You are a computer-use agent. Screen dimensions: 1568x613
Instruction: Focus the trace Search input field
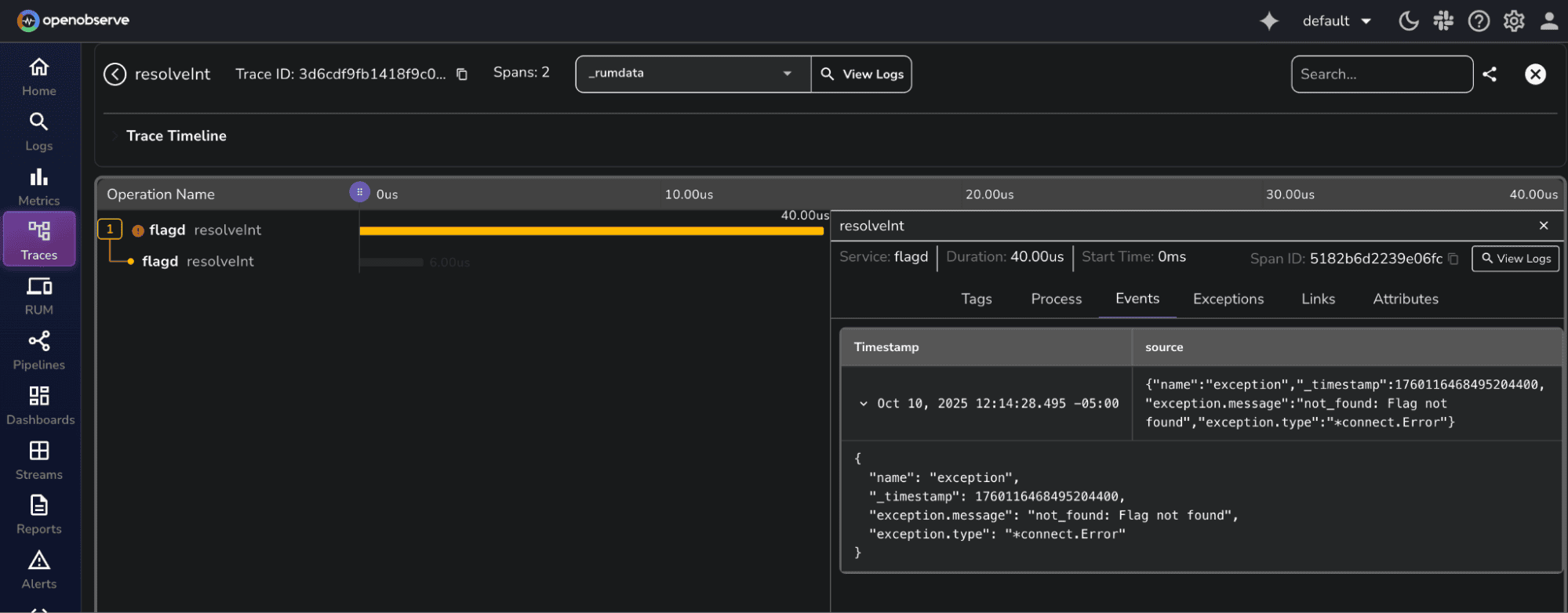[1381, 74]
